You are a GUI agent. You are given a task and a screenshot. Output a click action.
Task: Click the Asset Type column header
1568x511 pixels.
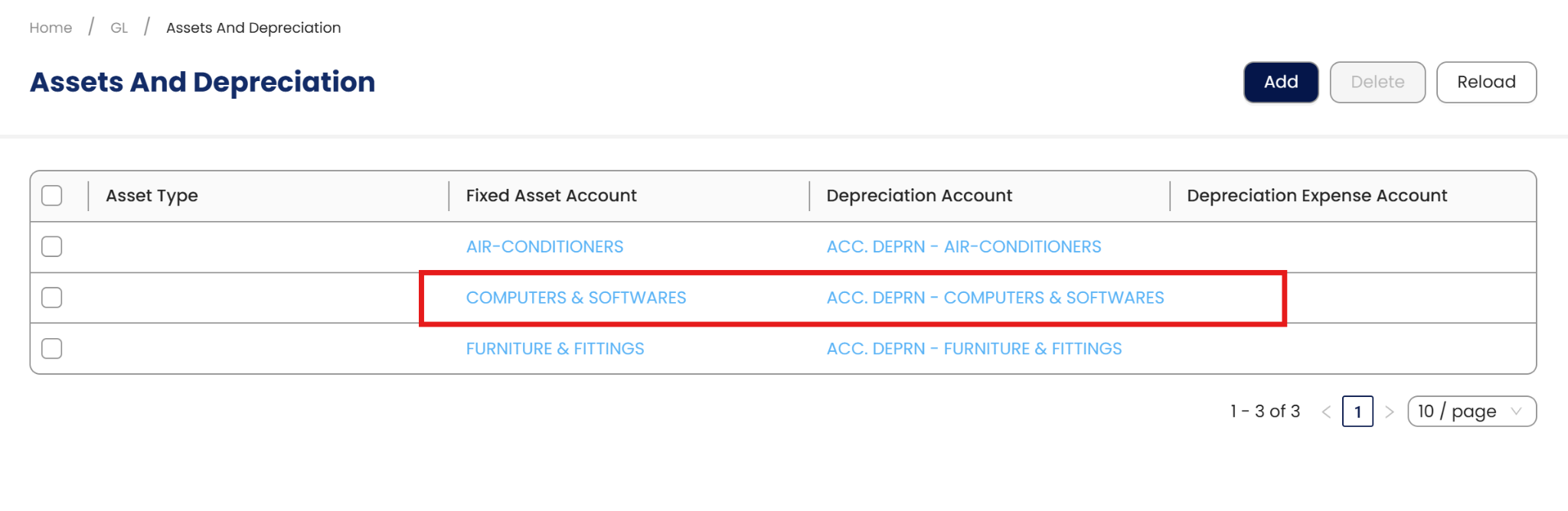pyautogui.click(x=152, y=196)
